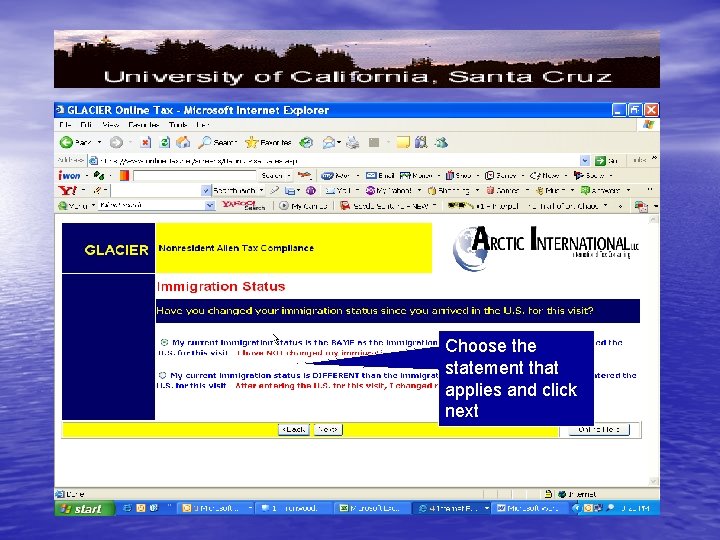Switch to Microsoft Word taskbar item
This screenshot has height=540, width=720.
click(x=529, y=508)
